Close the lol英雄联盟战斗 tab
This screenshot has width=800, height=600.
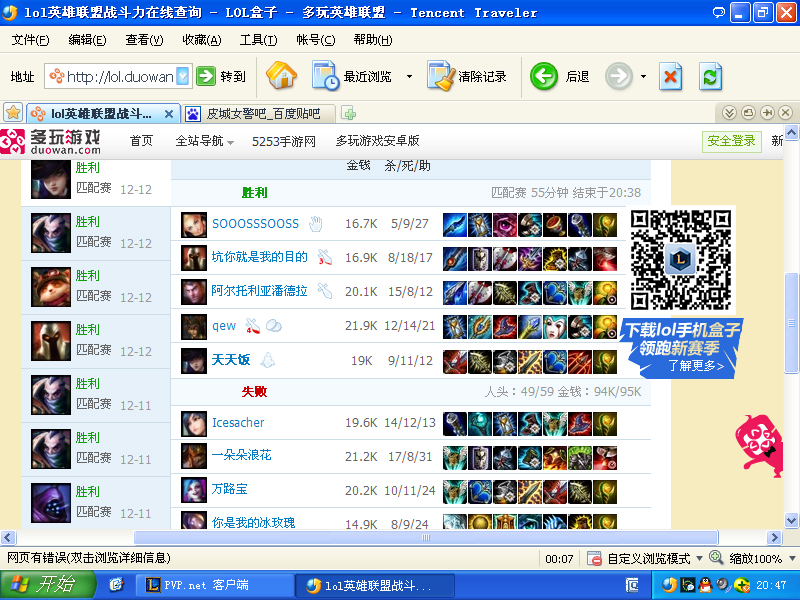168,114
